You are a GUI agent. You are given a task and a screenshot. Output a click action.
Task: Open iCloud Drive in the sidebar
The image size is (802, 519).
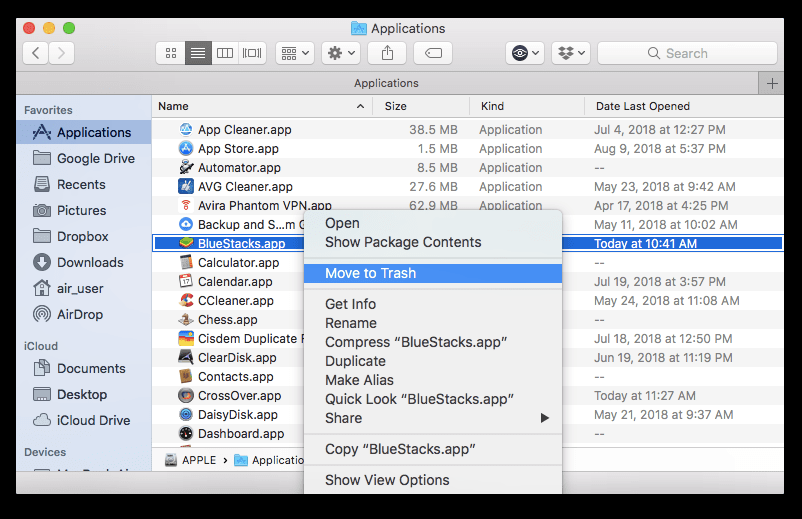(x=84, y=421)
